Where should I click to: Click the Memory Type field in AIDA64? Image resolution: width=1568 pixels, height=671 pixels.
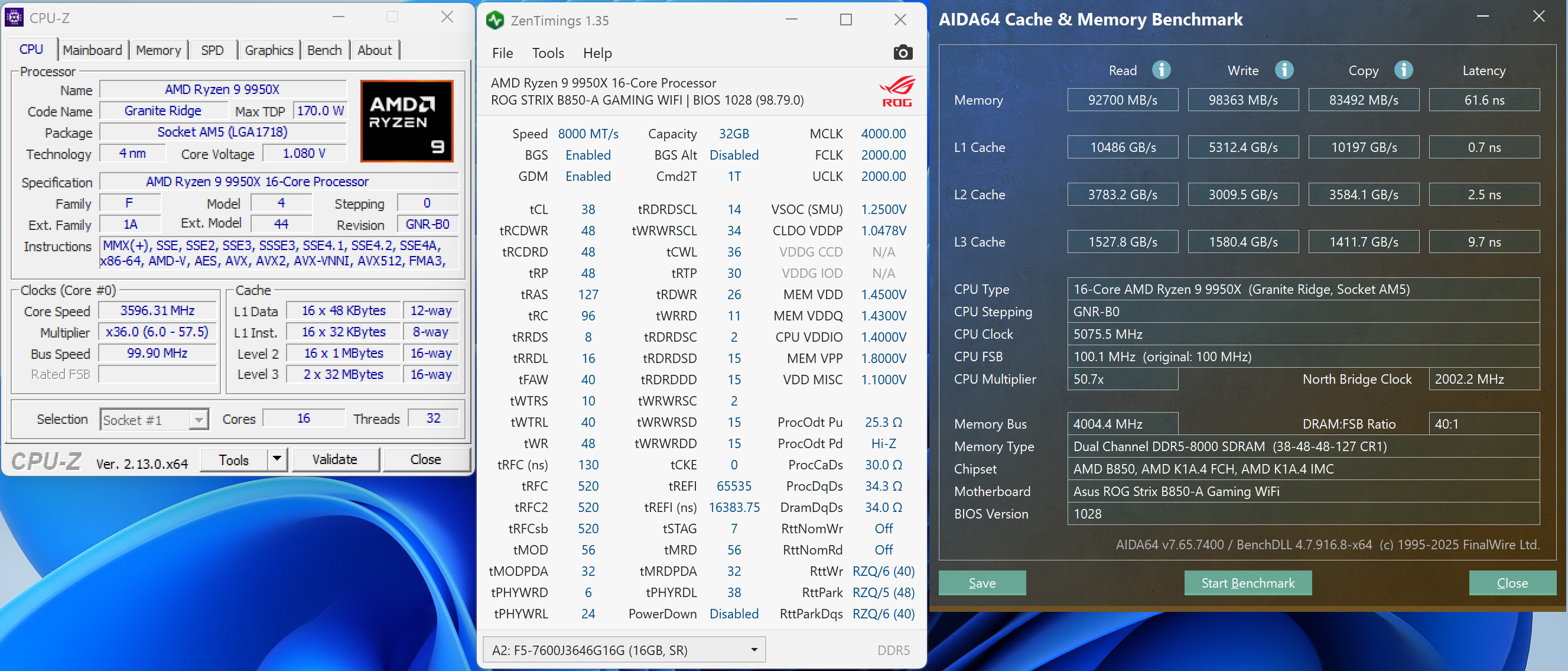tap(1303, 446)
